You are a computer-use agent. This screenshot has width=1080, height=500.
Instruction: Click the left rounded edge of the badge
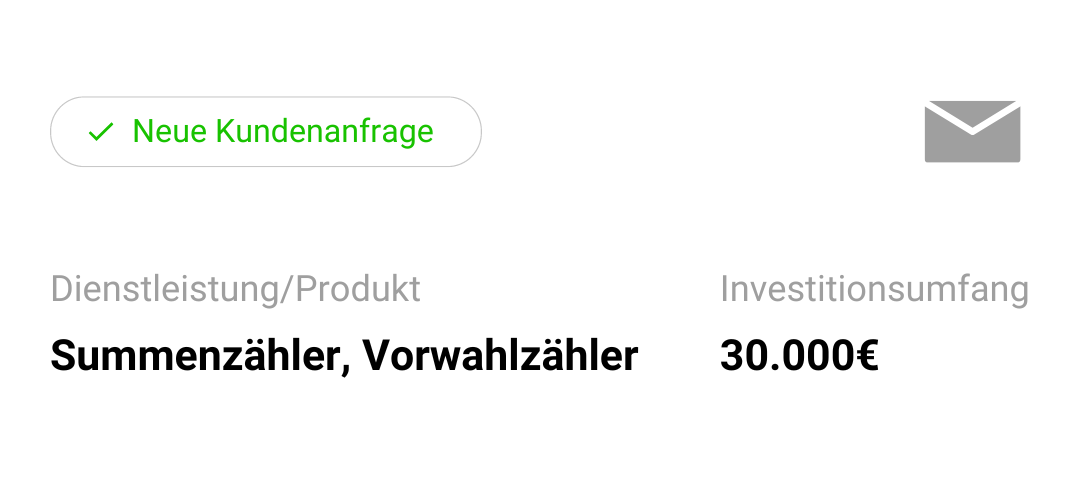coord(60,132)
